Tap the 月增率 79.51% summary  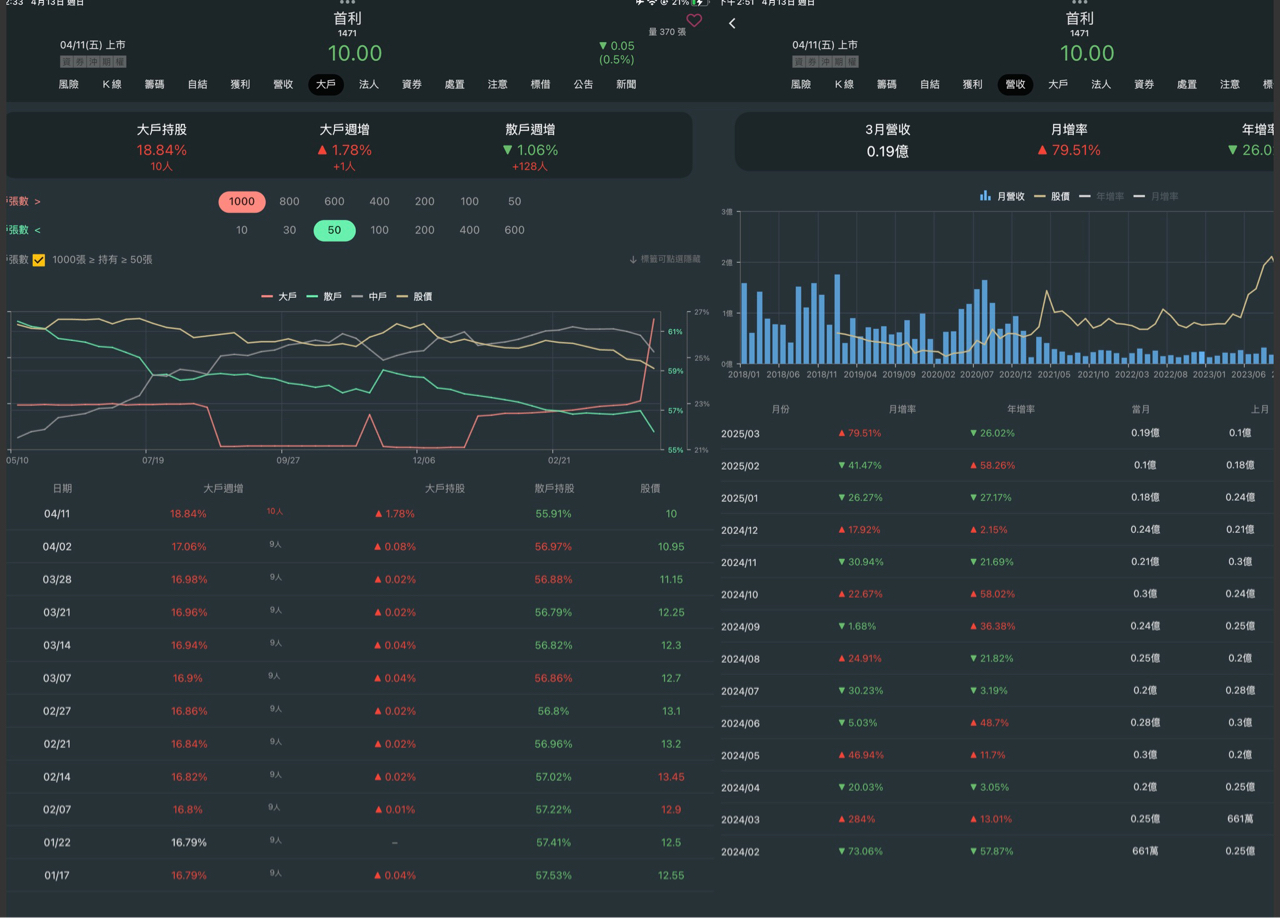pyautogui.click(x=1069, y=141)
